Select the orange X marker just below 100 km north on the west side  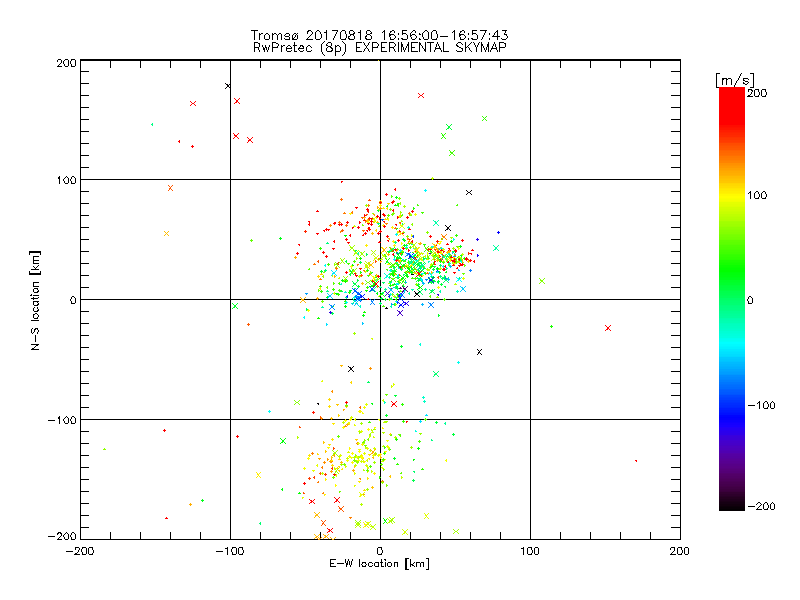pos(170,188)
